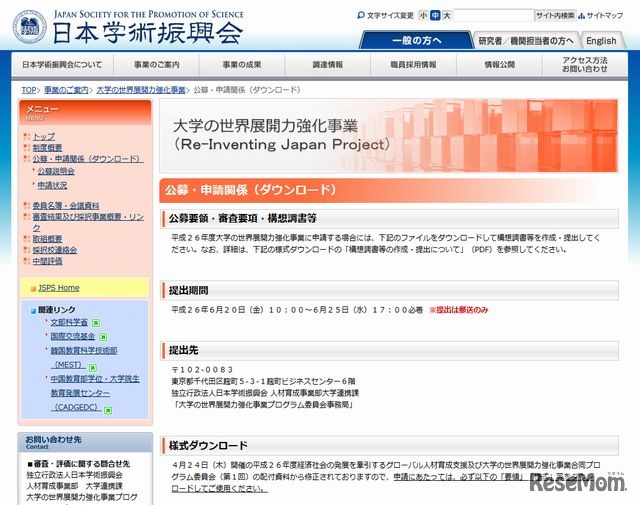Open 国際交流基金 related link
Viewport: 640px width, 505px height.
73,336
